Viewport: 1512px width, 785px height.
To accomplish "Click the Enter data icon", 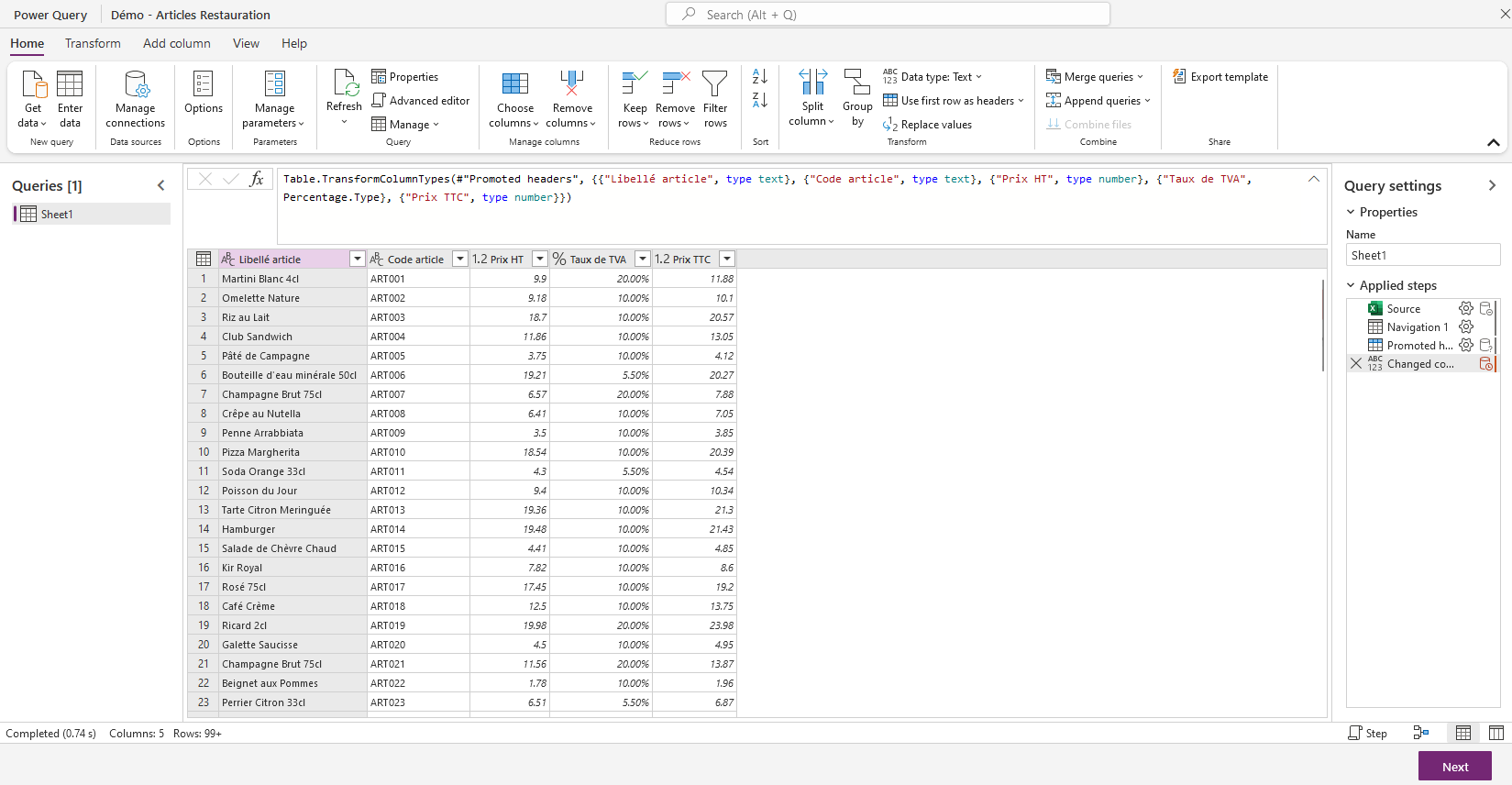I will (70, 83).
